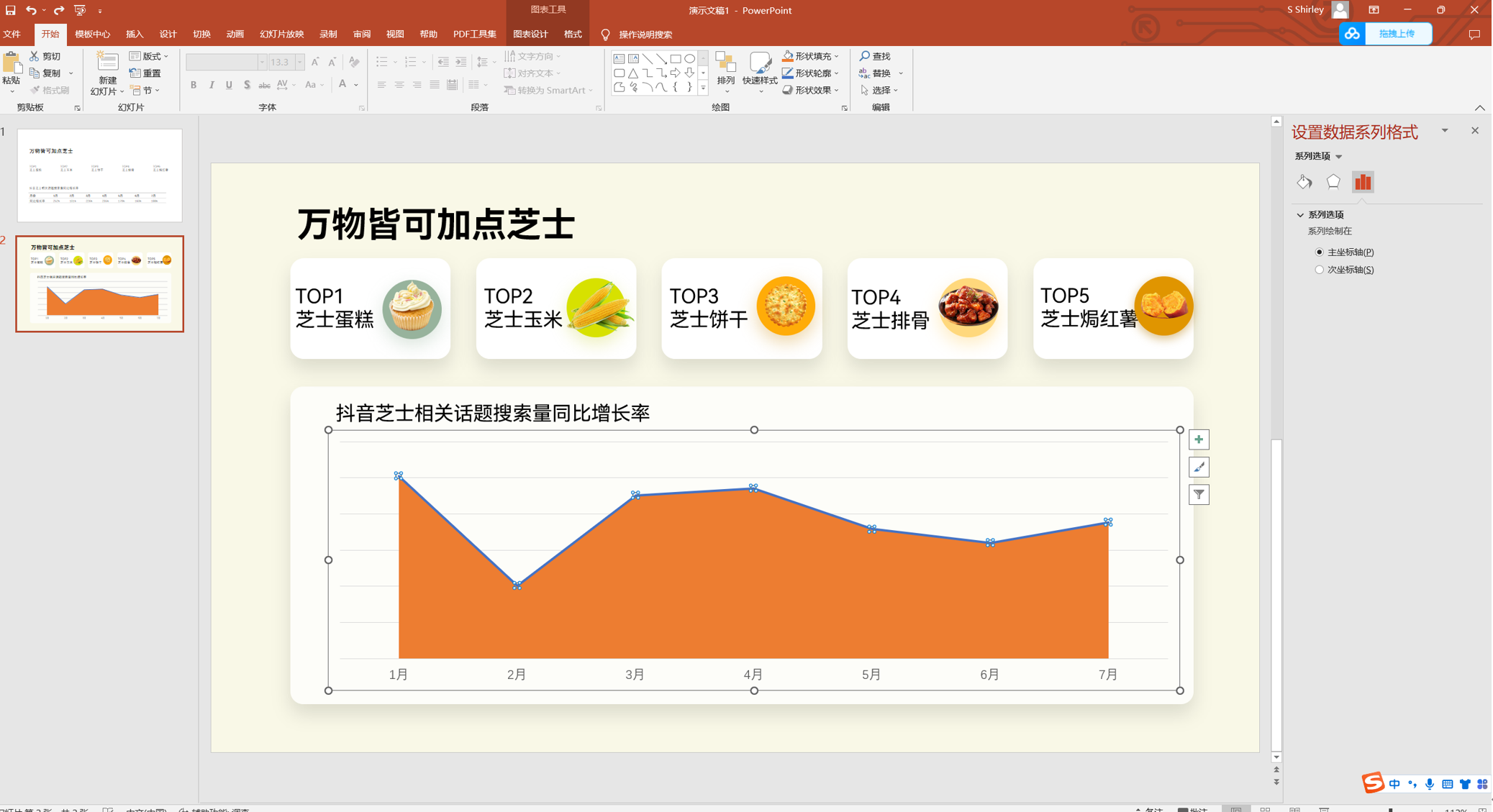Select the Fill & Line paint bucket icon
The width and height of the screenshot is (1493, 812).
[1304, 182]
